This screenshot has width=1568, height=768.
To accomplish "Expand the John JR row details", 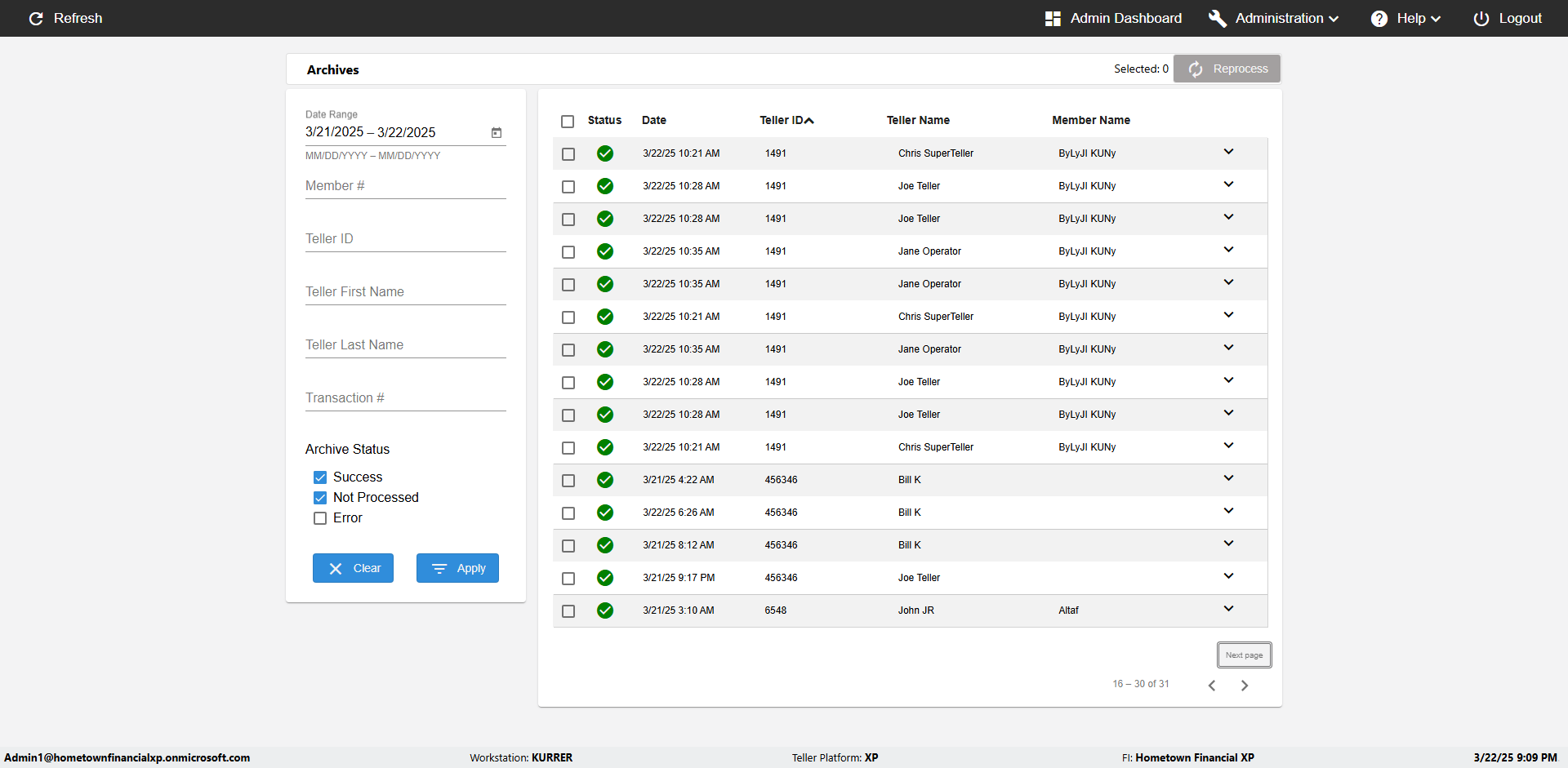I will [1228, 609].
